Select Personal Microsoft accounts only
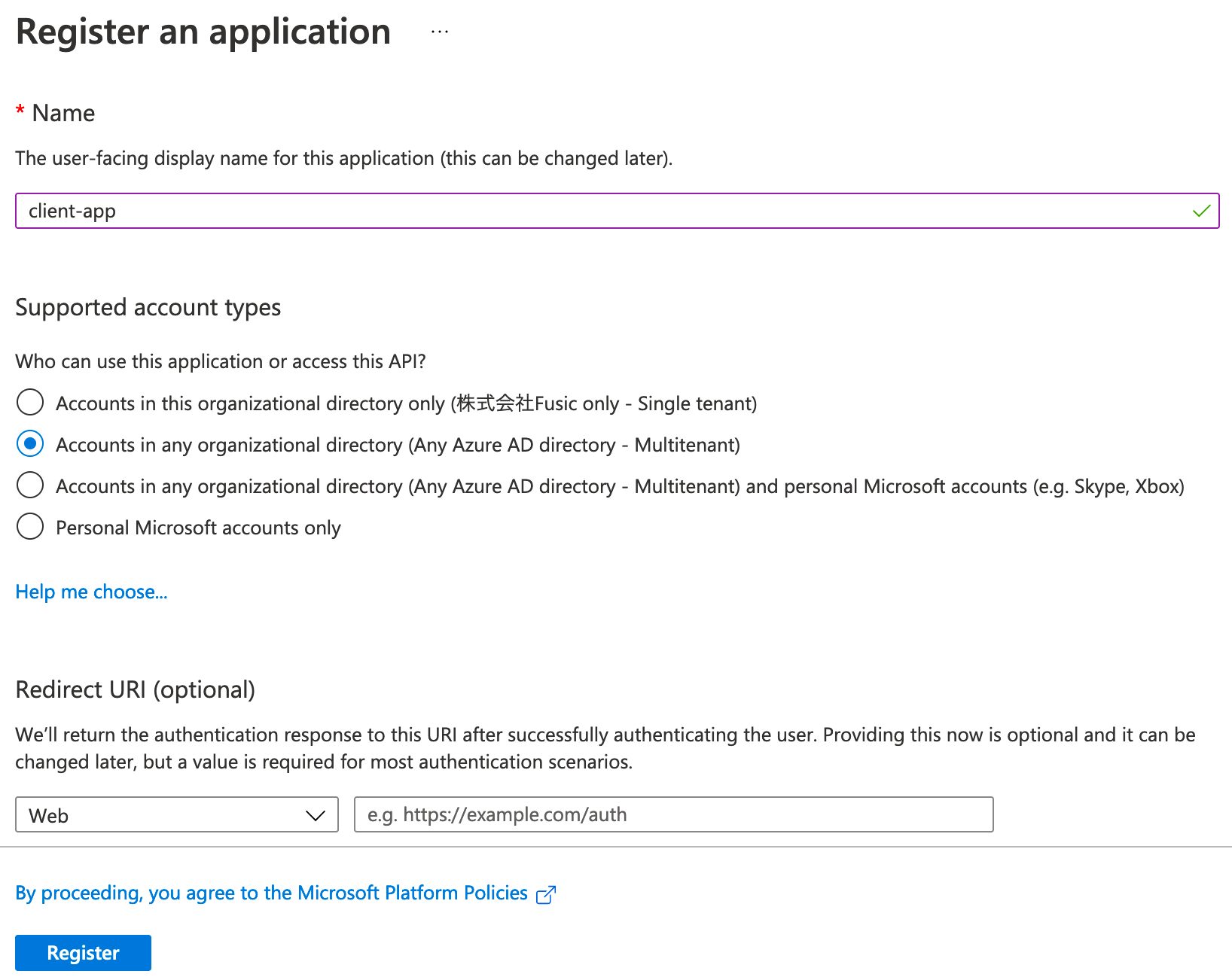Viewport: 1232px width, 980px height. pyautogui.click(x=30, y=527)
